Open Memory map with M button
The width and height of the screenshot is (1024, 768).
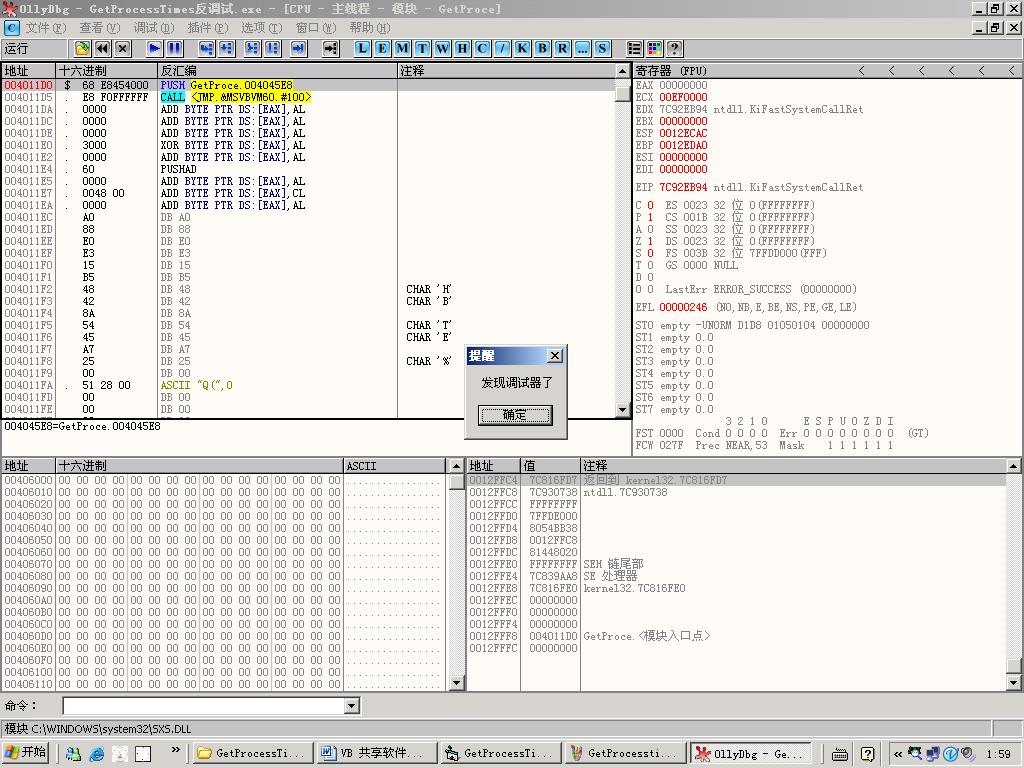[402, 48]
